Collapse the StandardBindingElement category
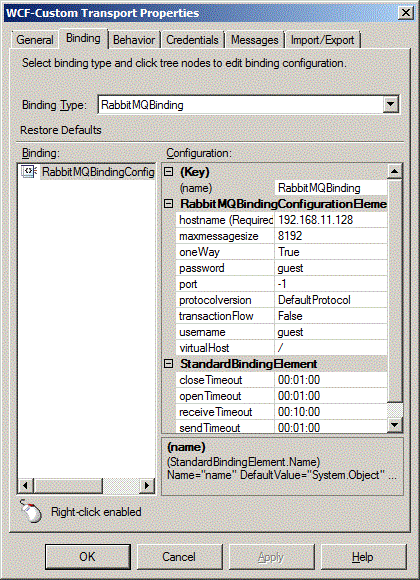This screenshot has height=580, width=420. pyautogui.click(x=169, y=364)
